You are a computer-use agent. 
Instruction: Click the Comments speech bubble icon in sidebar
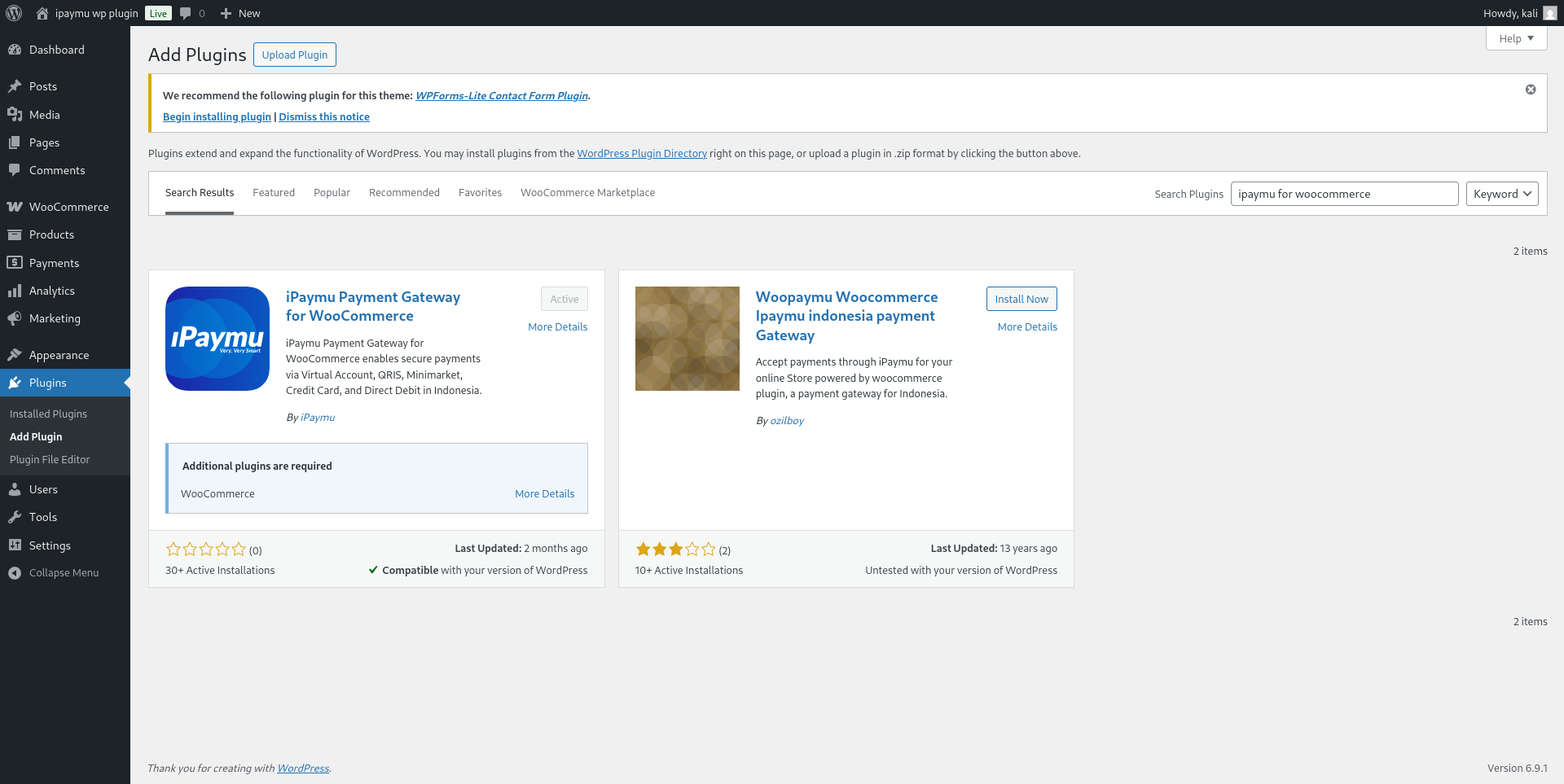pyautogui.click(x=15, y=170)
